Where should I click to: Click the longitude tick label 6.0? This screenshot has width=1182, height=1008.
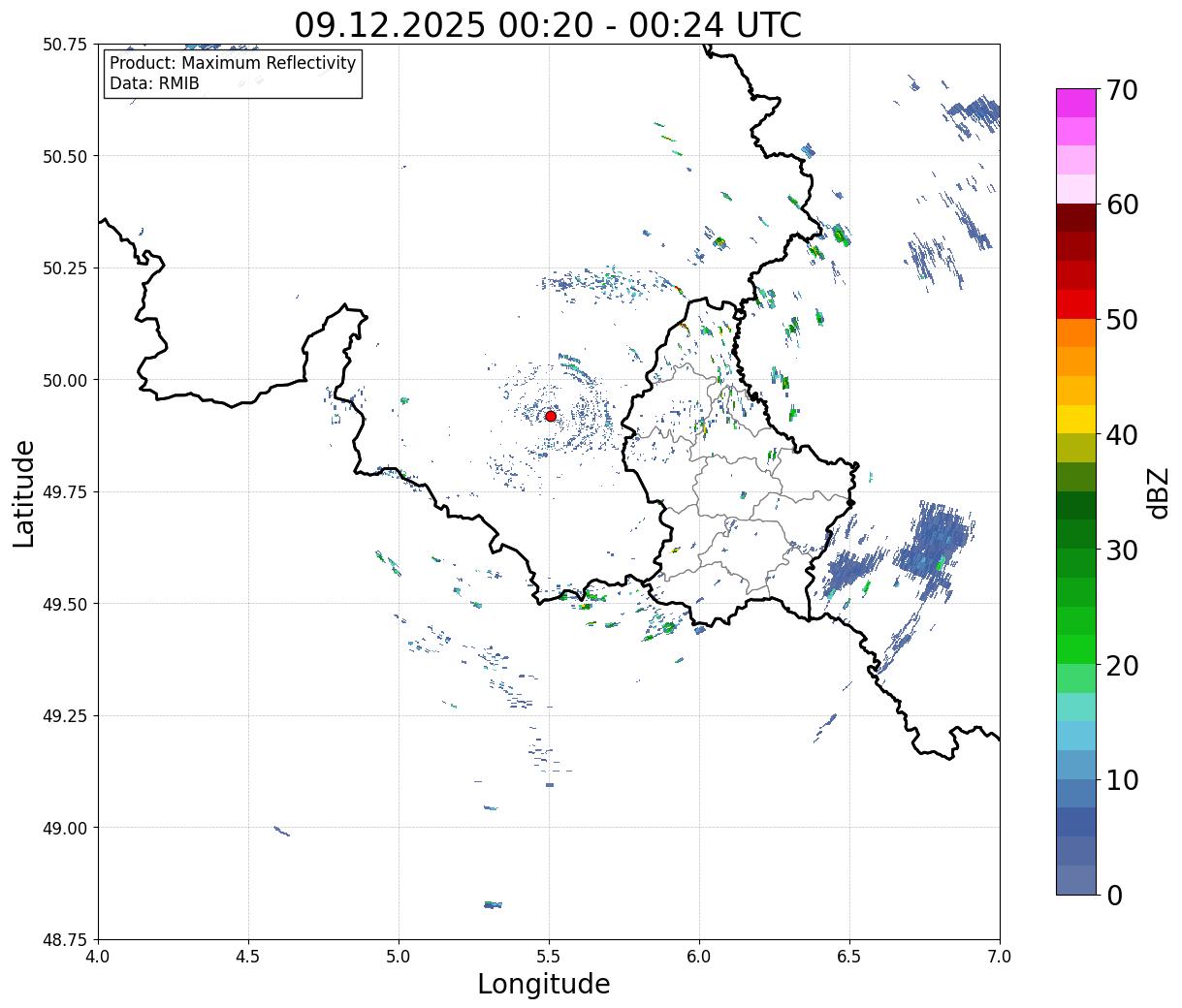[x=699, y=956]
